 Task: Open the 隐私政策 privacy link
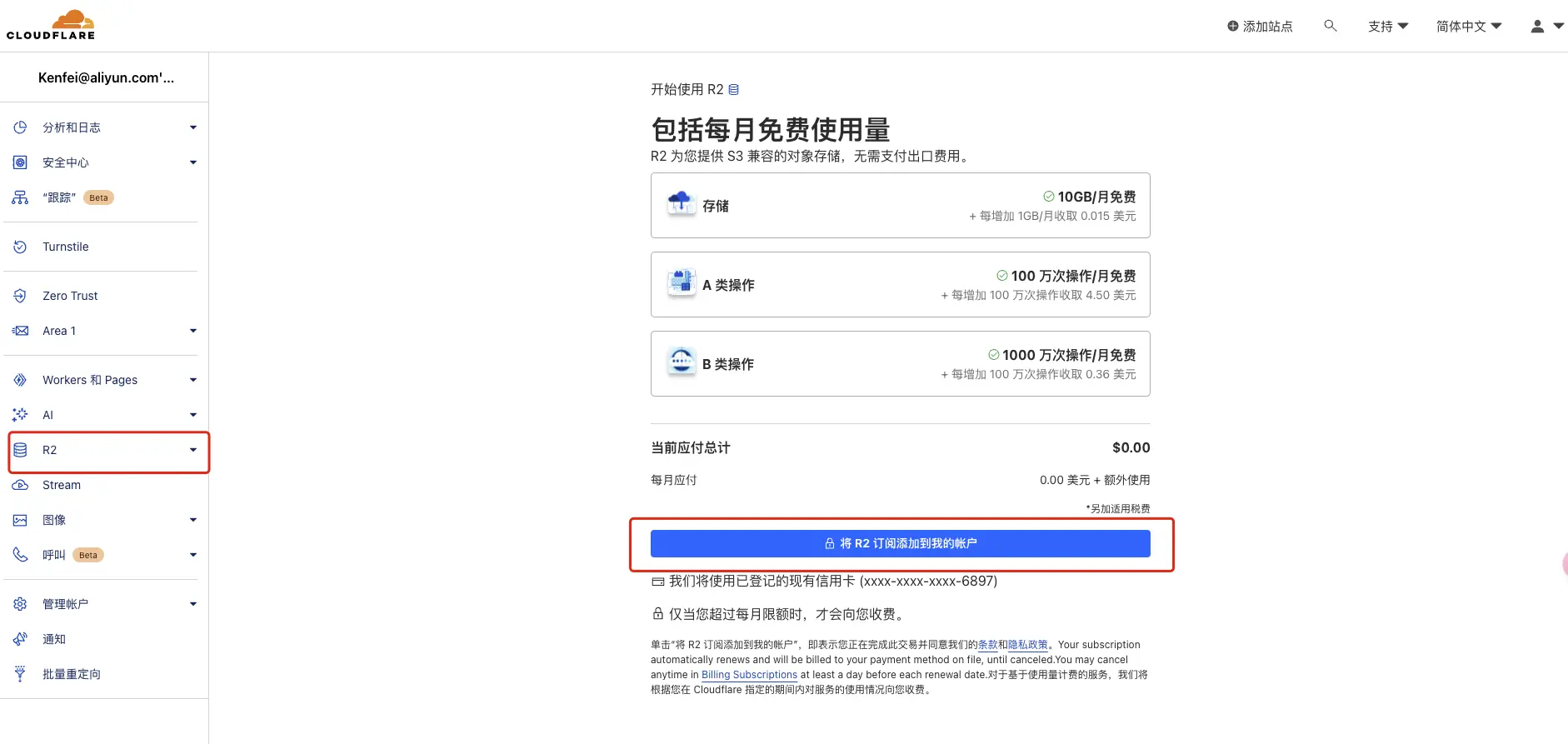click(1028, 645)
